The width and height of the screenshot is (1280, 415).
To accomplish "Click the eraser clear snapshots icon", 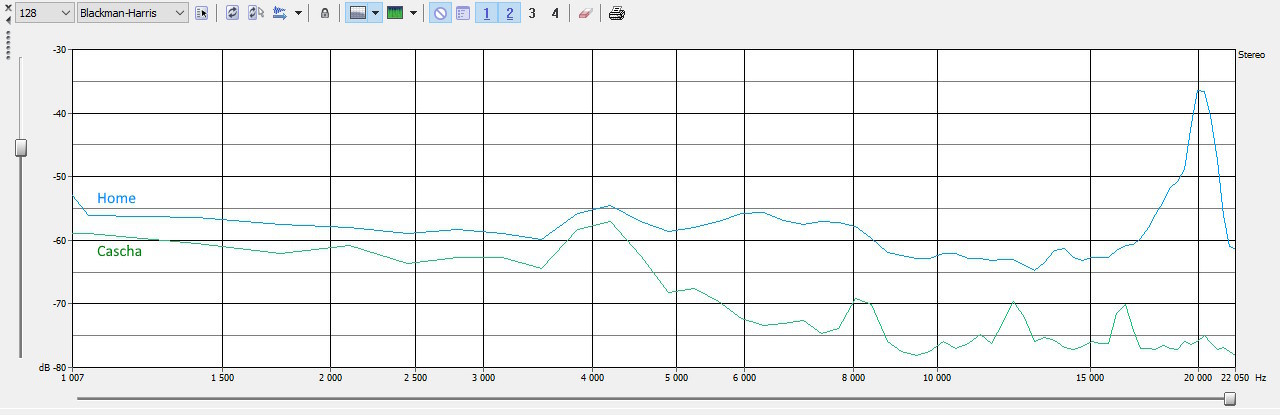I will pyautogui.click(x=585, y=13).
